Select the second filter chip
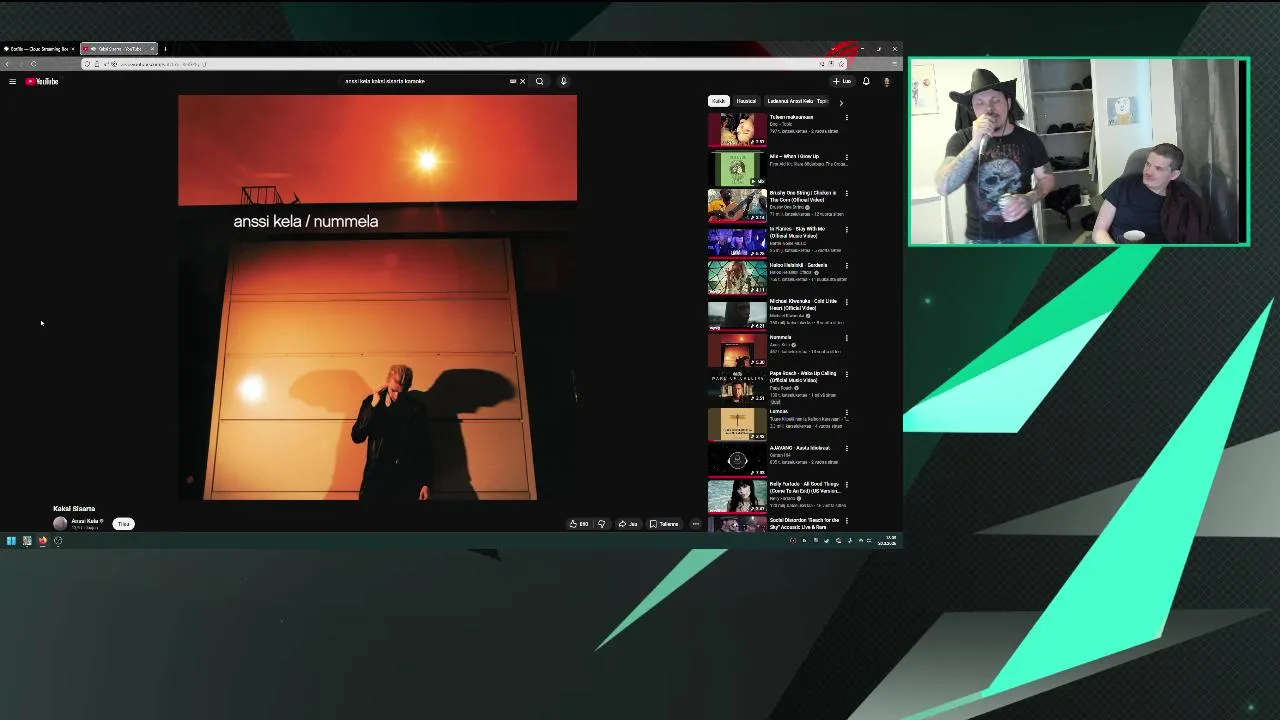 [x=746, y=101]
